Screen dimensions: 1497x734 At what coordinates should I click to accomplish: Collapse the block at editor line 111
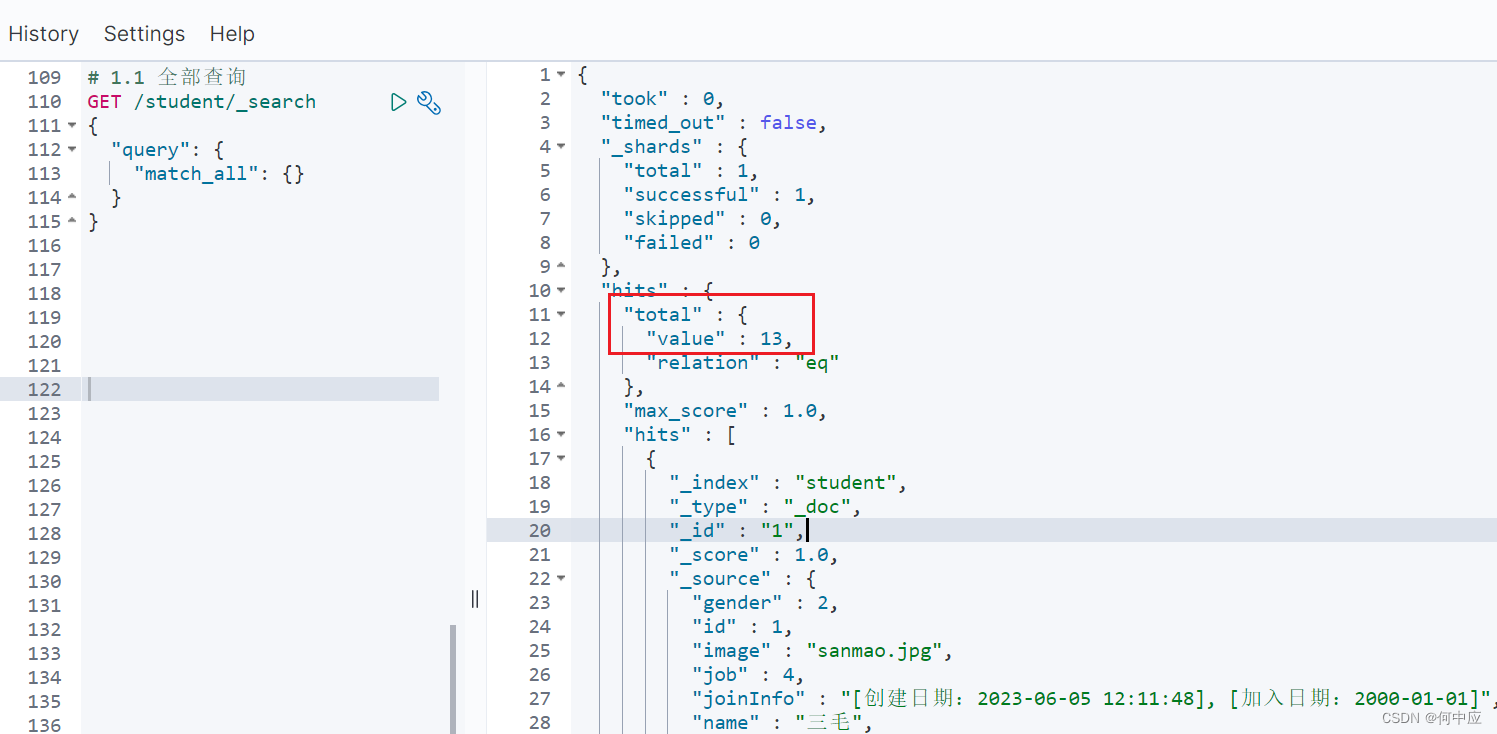click(71, 126)
